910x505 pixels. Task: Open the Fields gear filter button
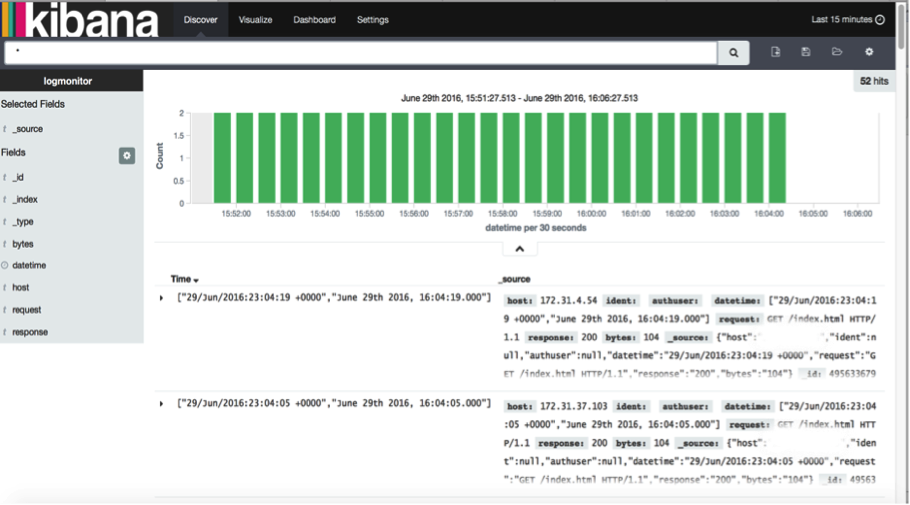click(127, 156)
